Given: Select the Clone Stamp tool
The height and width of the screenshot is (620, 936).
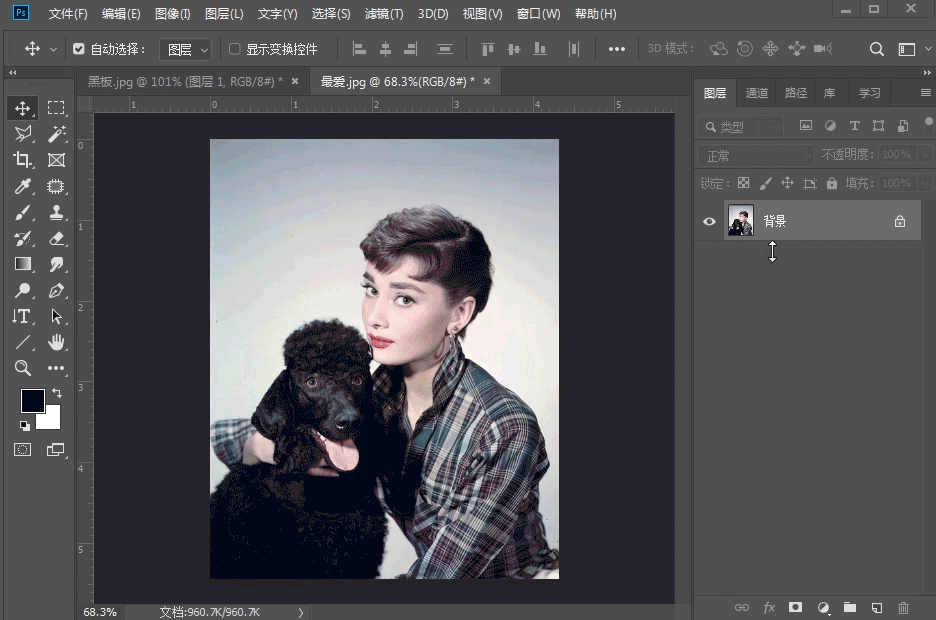Looking at the screenshot, I should click(56, 212).
